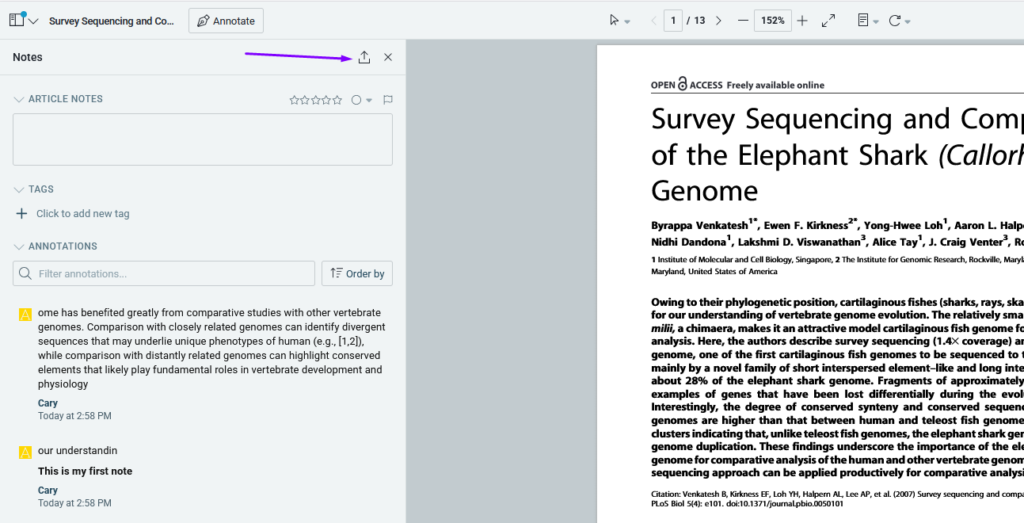Set rating with the fifth star
Viewport: 1024px width, 523px height.
(338, 100)
